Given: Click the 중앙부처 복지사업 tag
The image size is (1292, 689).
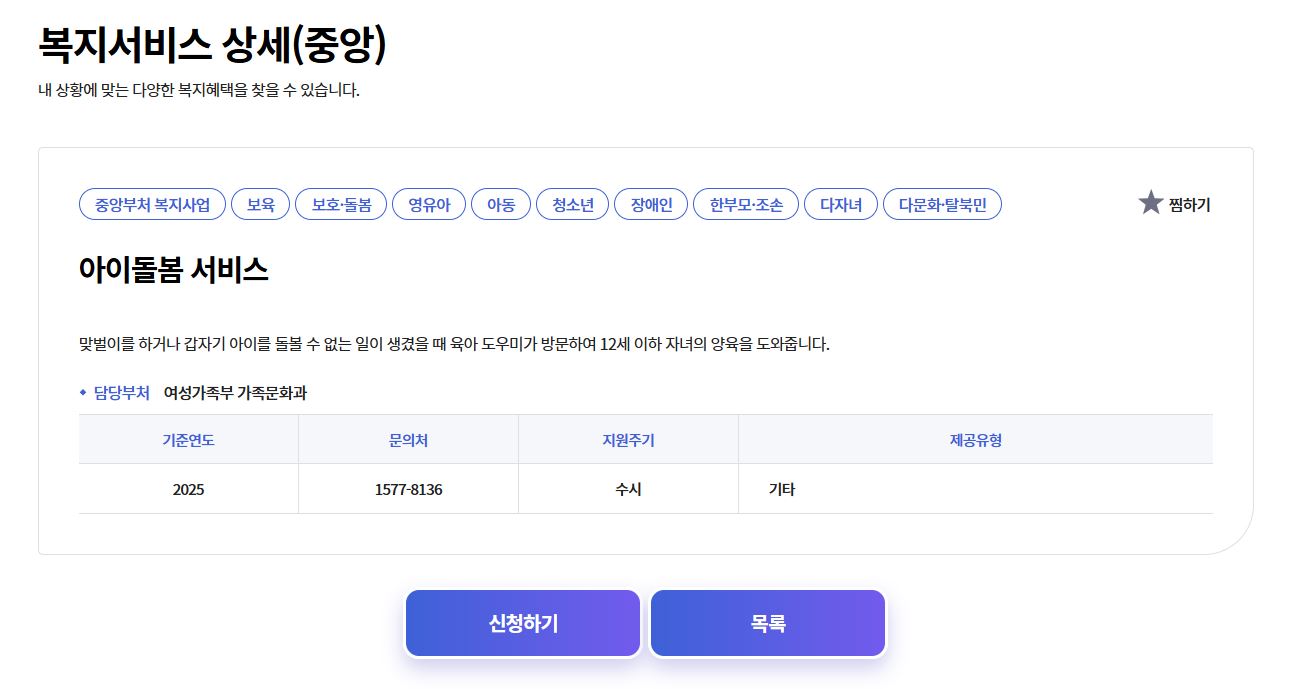Looking at the screenshot, I should [x=151, y=203].
